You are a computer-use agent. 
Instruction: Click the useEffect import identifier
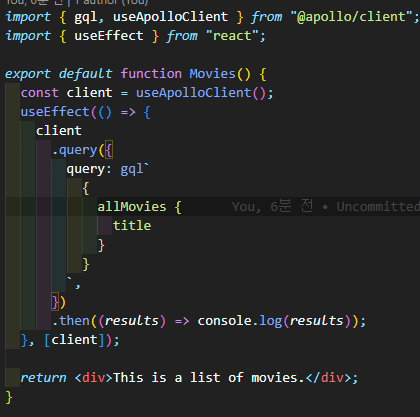tap(109, 36)
